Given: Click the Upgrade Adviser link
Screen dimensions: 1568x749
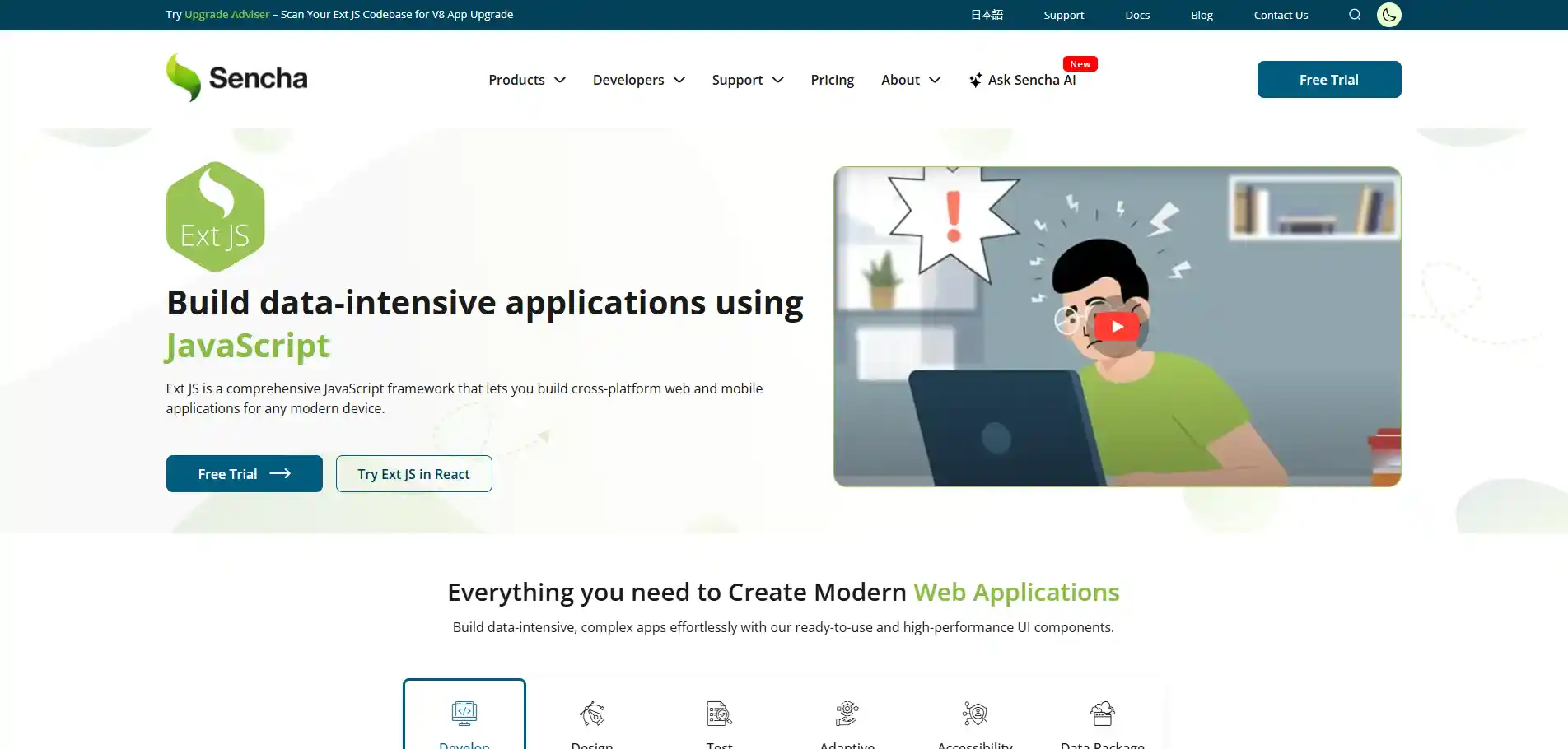Looking at the screenshot, I should coord(227,14).
